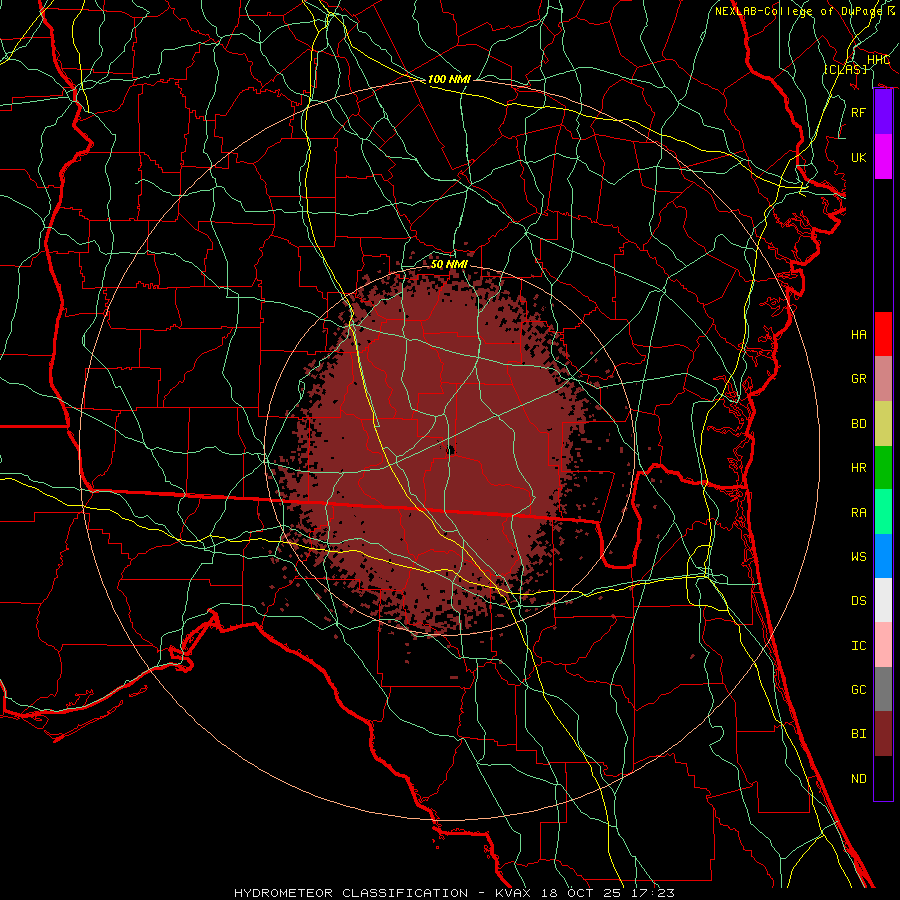This screenshot has height=900, width=900.
Task: Click the [CLAS] label
Action: (x=845, y=69)
